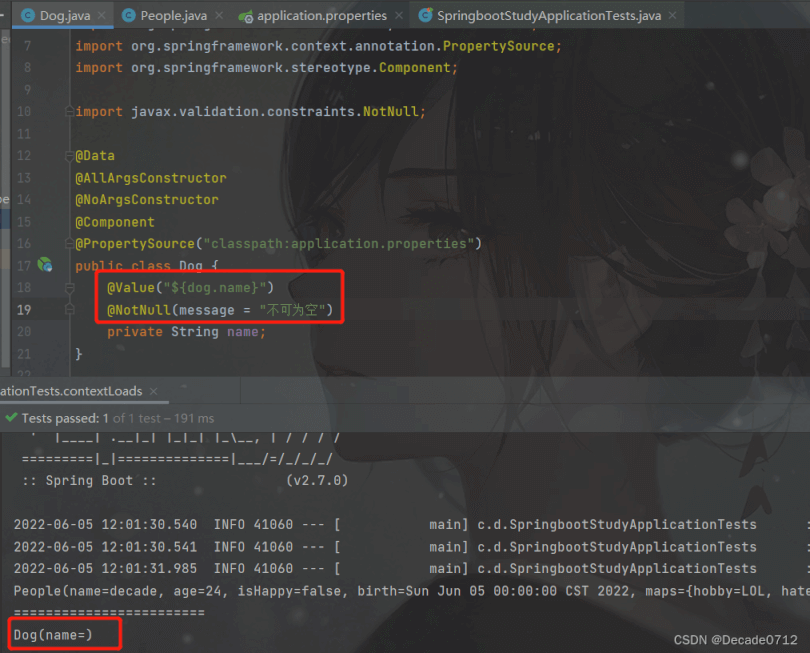The height and width of the screenshot is (653, 810).
Task: Click the Spring bean gutter icon beside class Dog
Action: click(x=45, y=265)
